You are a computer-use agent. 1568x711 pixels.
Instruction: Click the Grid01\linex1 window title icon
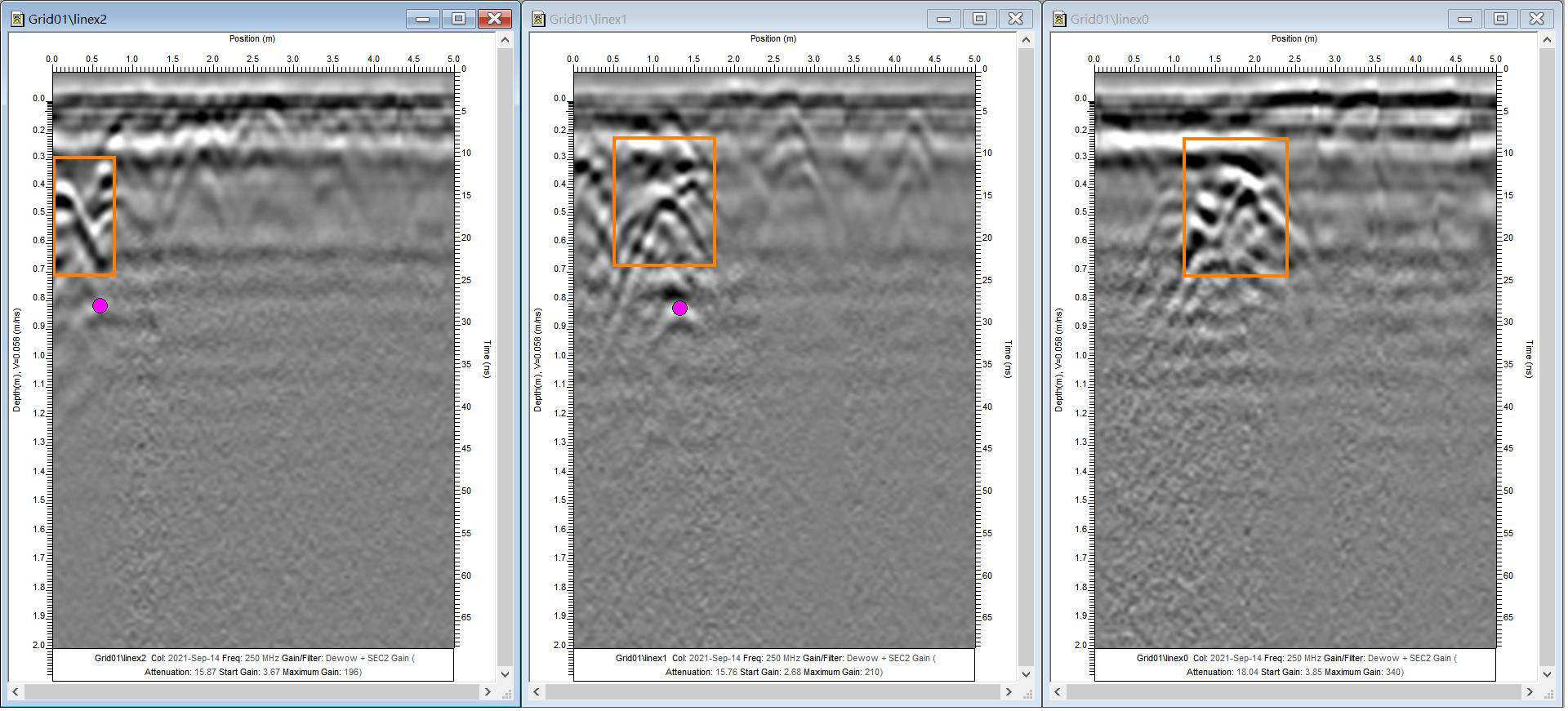pyautogui.click(x=538, y=19)
